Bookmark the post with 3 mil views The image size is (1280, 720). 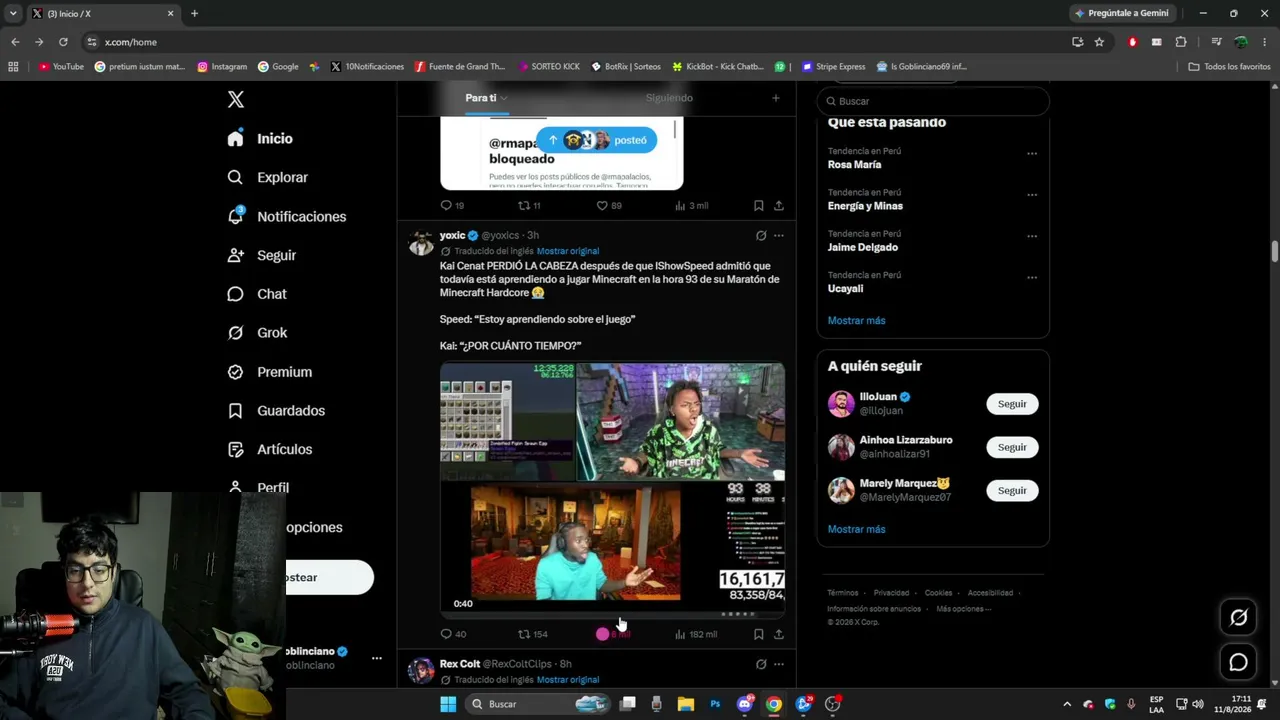759,205
